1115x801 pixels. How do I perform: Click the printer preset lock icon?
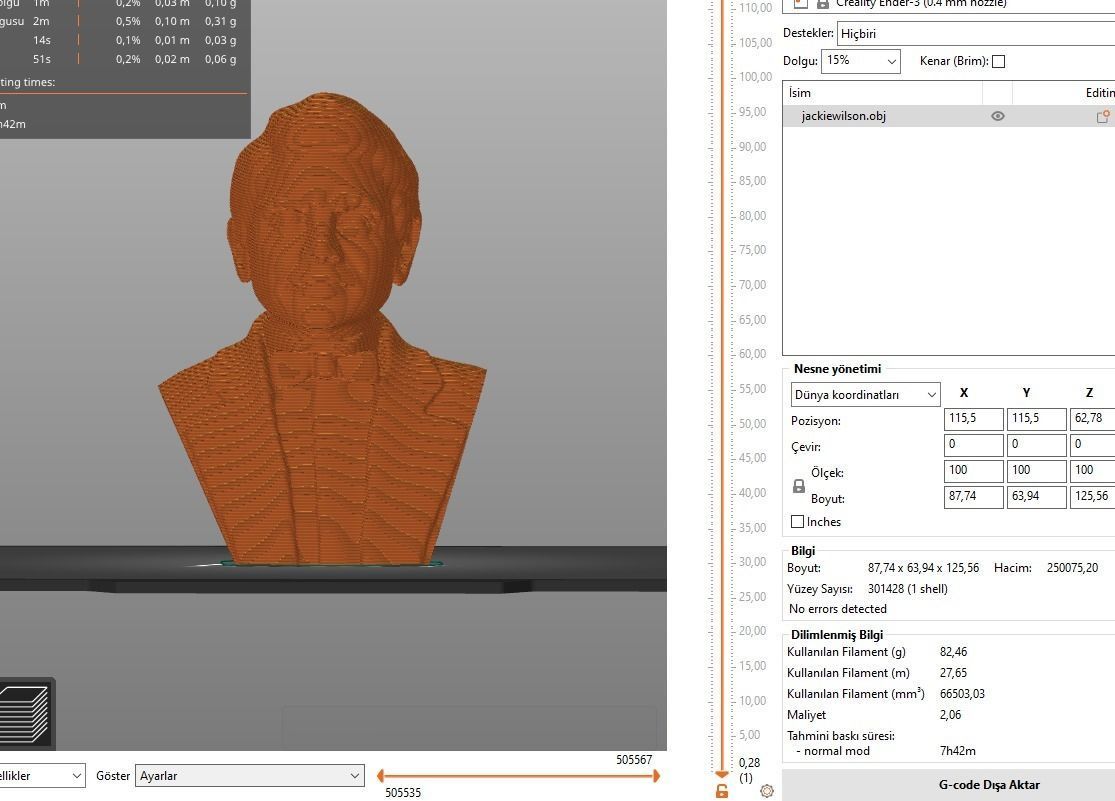tap(823, 4)
